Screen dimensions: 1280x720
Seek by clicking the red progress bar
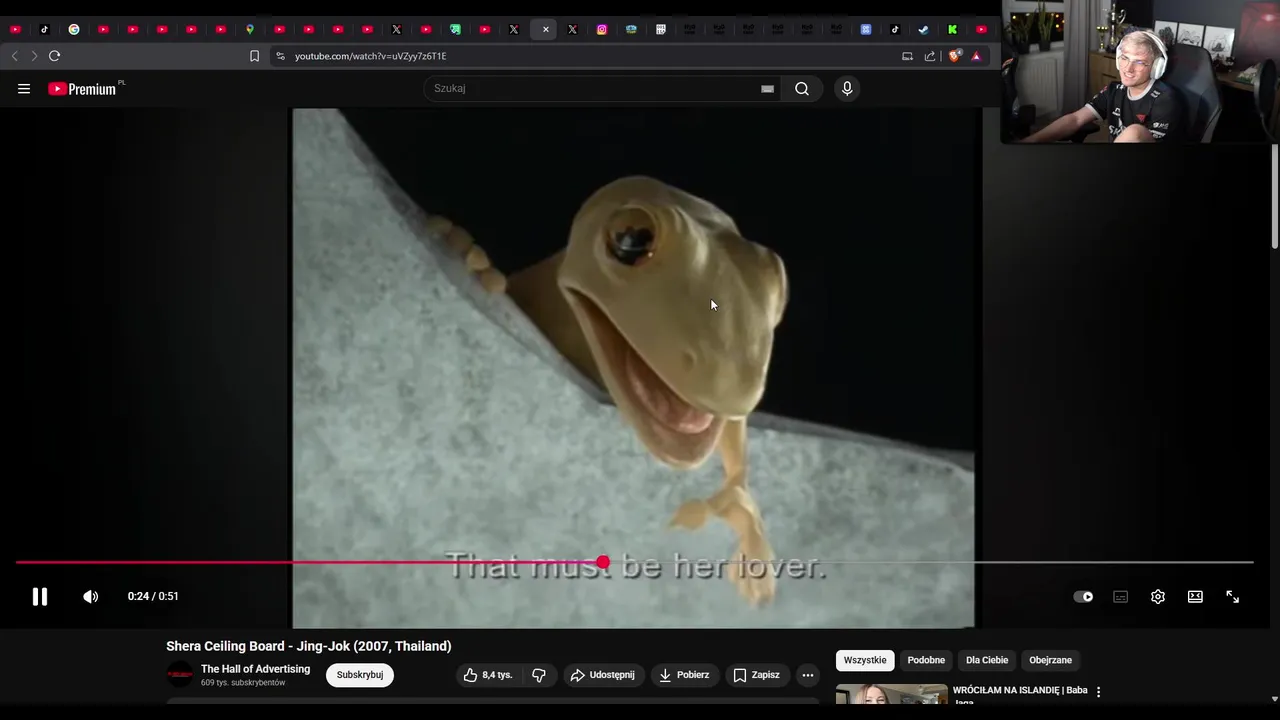click(x=309, y=562)
